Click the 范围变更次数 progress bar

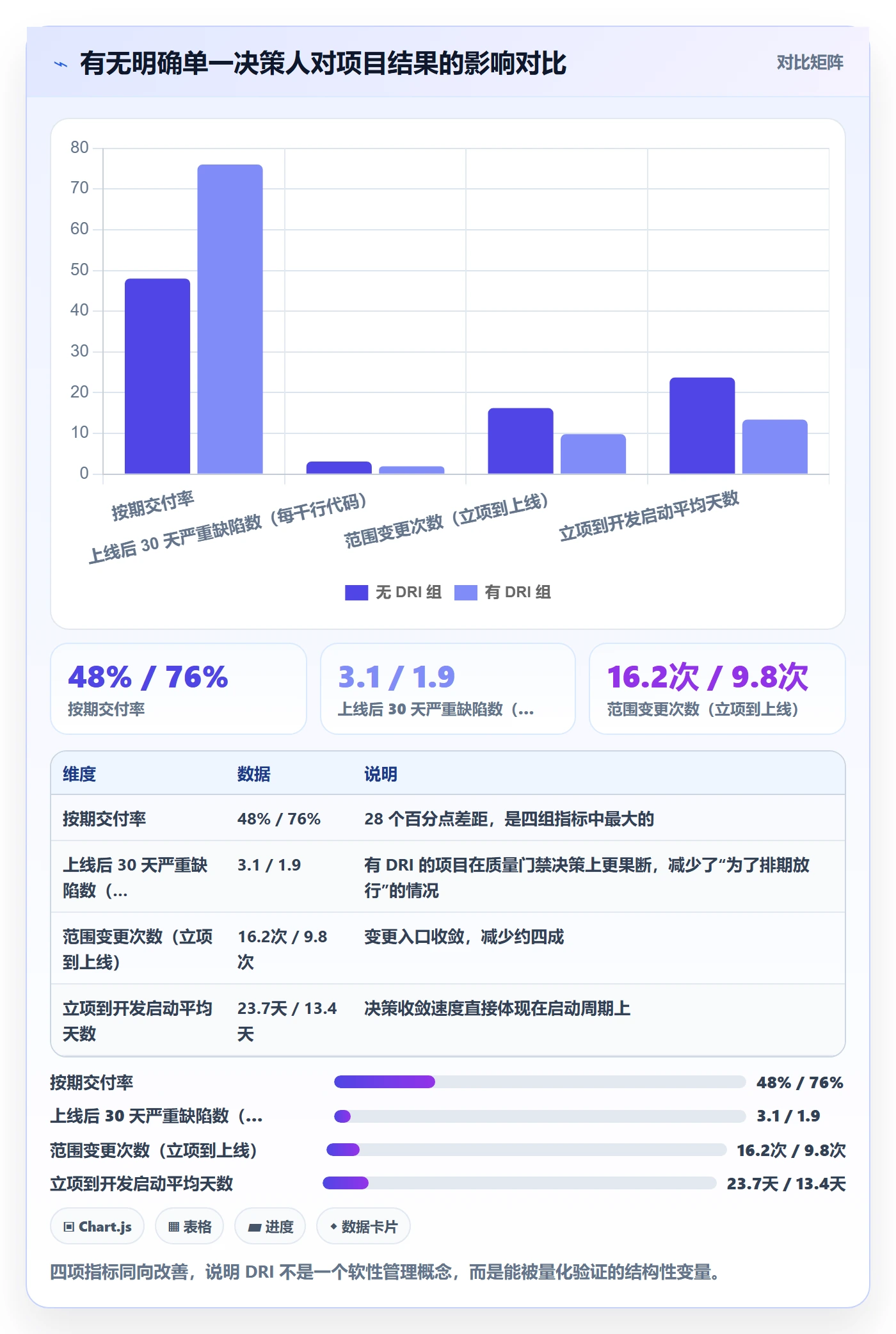click(526, 1150)
